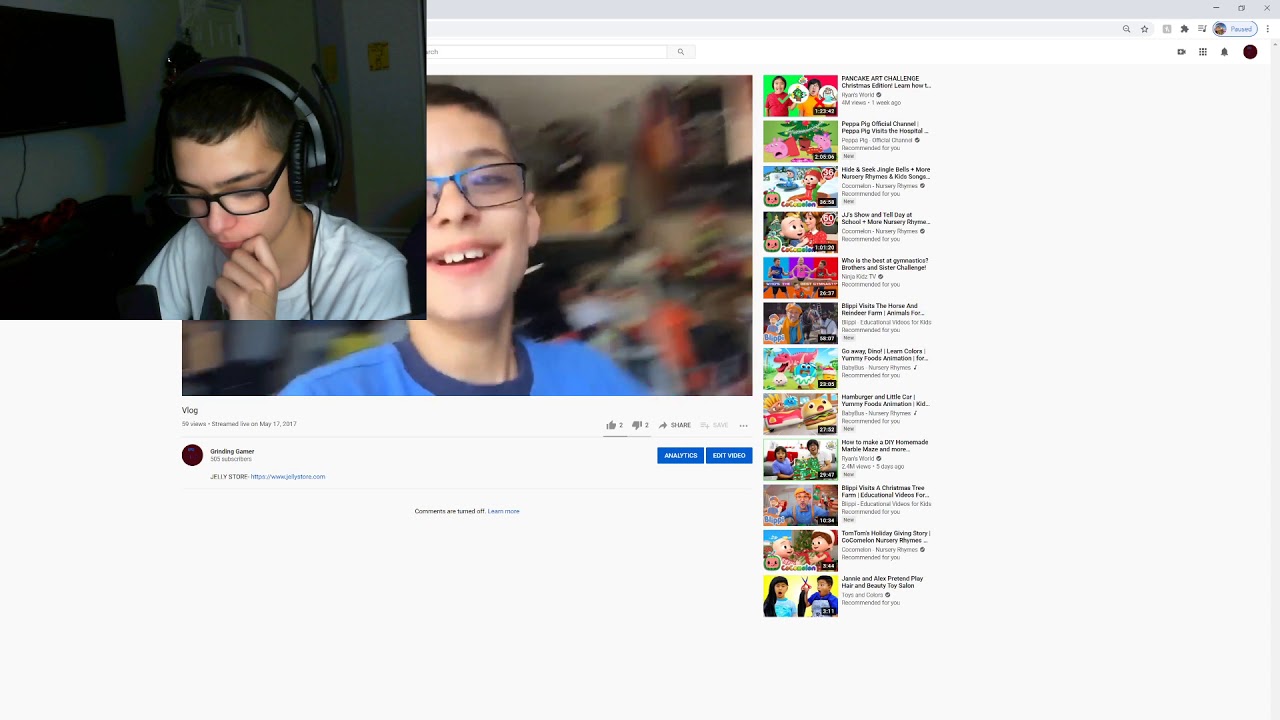Open the Grinding Gamer channel name link
Screen dimensions: 1280x720
tap(232, 451)
